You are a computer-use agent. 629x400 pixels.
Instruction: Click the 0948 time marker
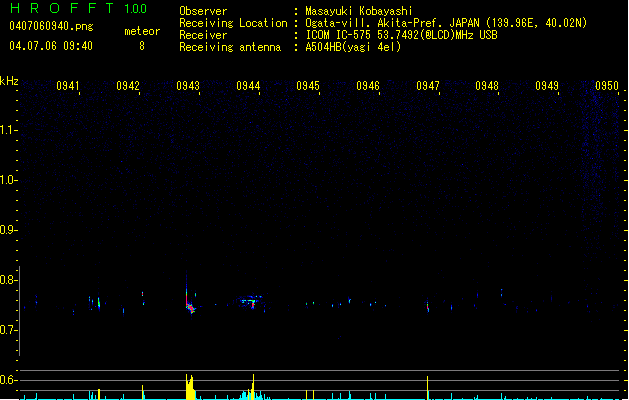[487, 86]
